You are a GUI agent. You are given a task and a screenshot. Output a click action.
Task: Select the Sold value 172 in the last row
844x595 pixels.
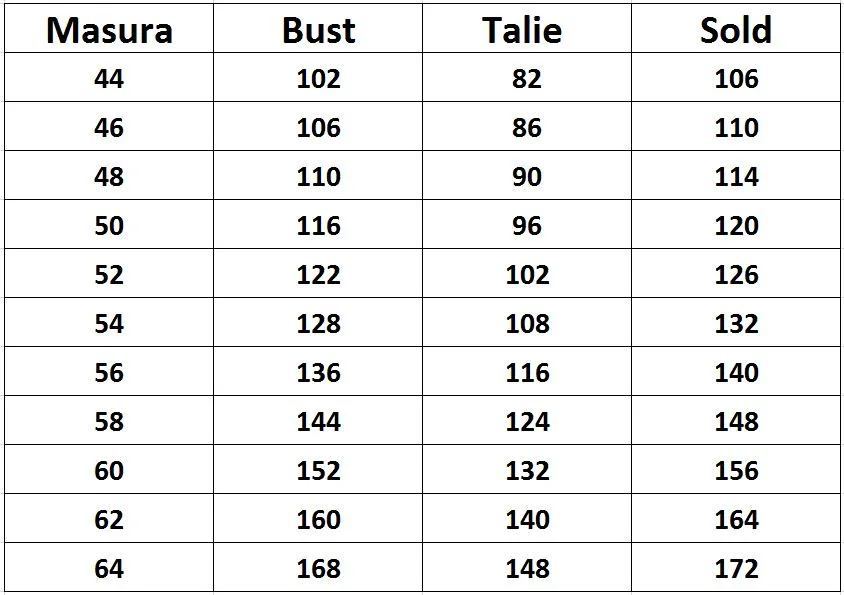736,568
